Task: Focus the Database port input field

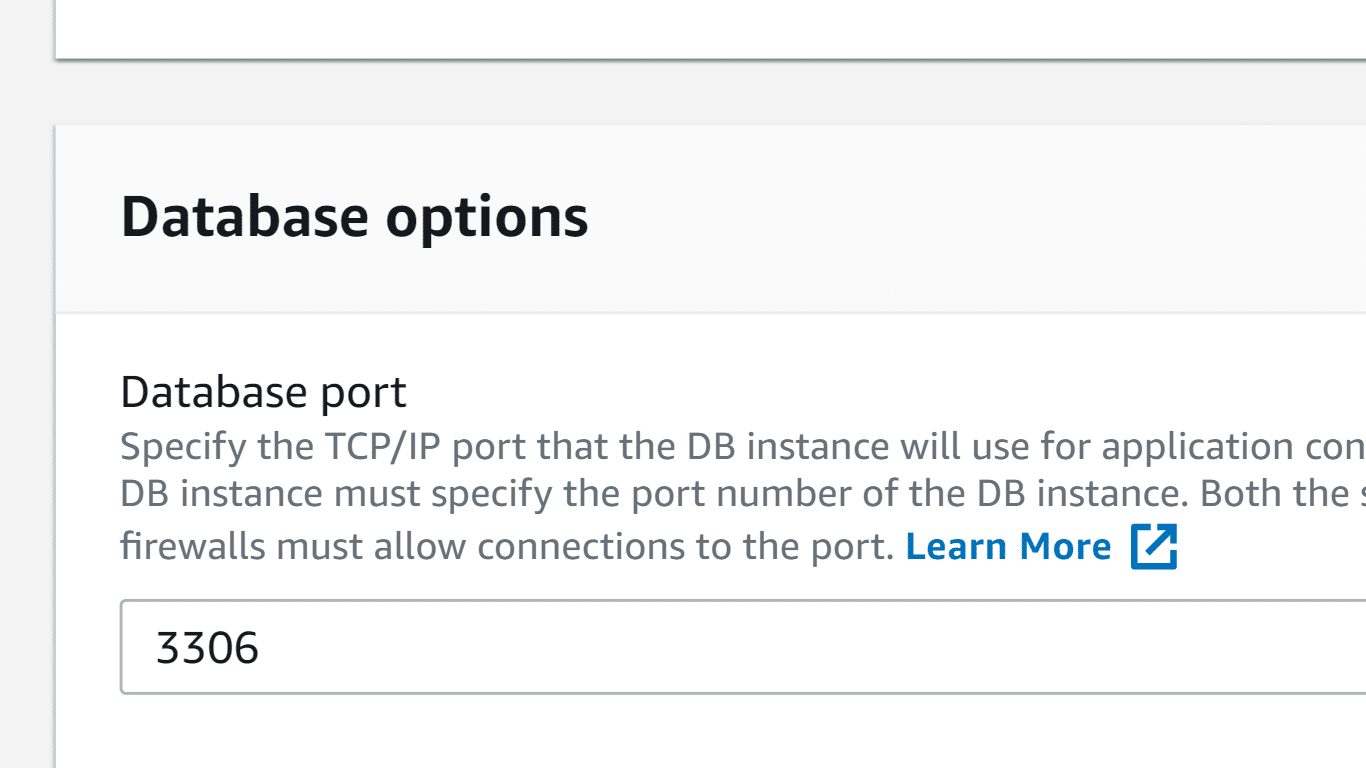Action: coord(743,647)
